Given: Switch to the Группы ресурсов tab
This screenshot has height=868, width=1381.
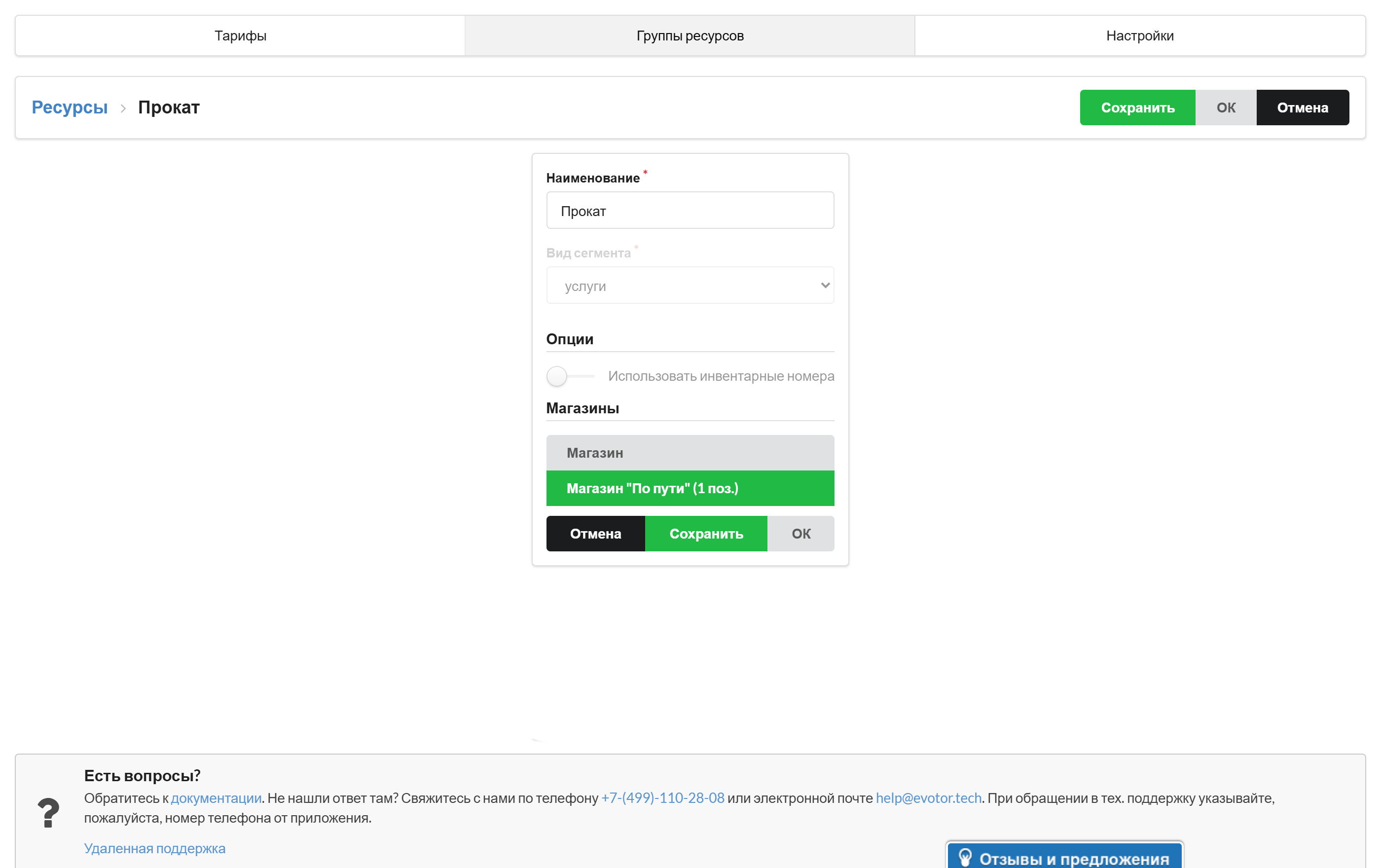Looking at the screenshot, I should [x=690, y=36].
